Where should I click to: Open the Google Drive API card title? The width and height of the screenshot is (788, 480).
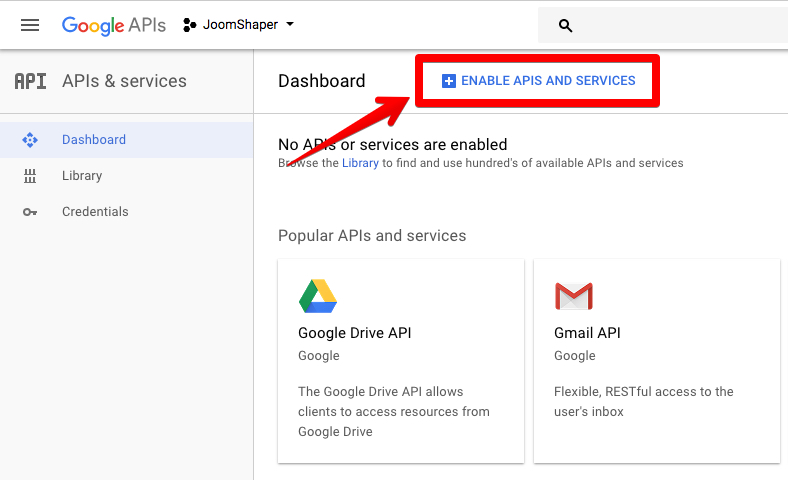pyautogui.click(x=355, y=333)
